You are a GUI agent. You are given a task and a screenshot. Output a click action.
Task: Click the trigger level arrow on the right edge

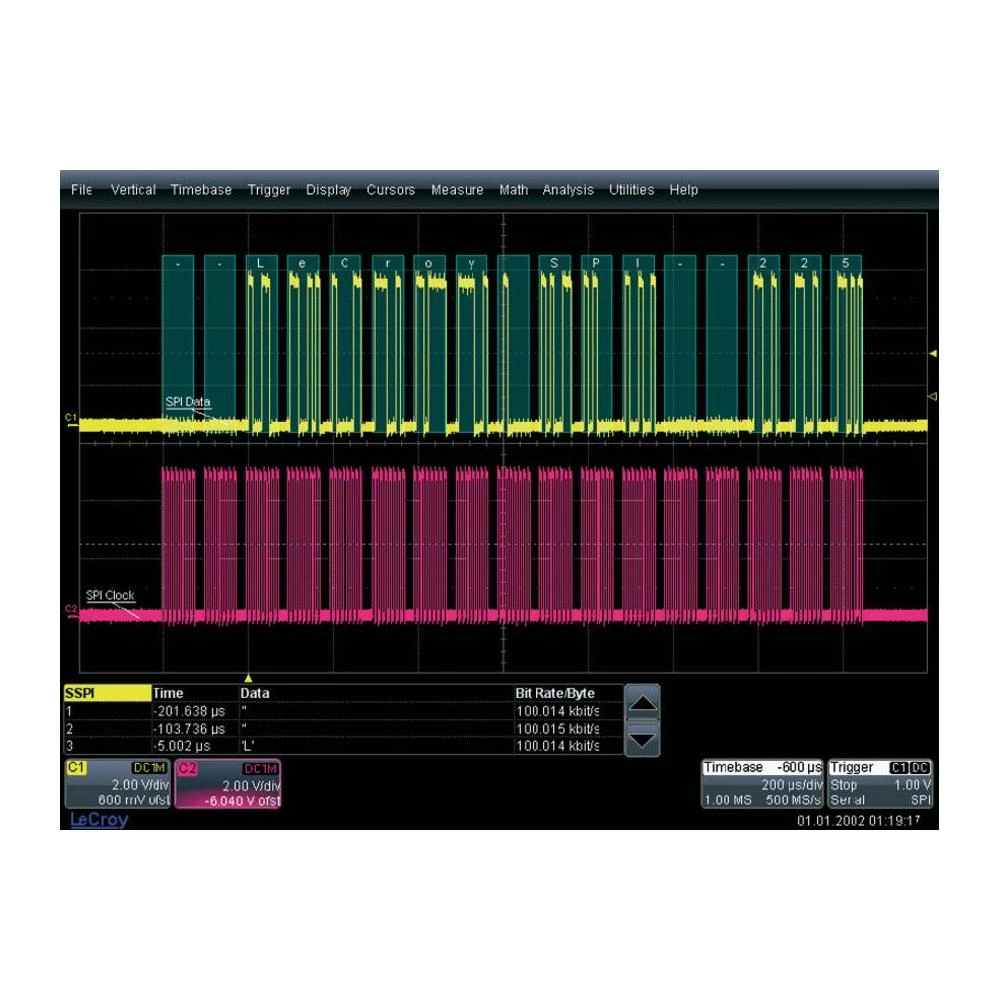(x=931, y=352)
